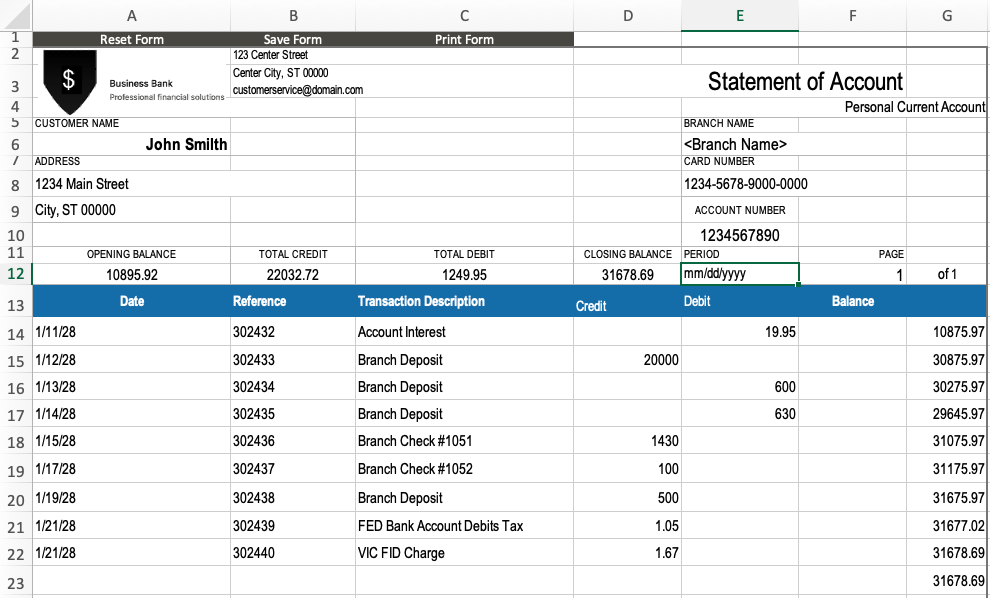Click the City, ST 00000 cell
The image size is (990, 598).
[131, 210]
